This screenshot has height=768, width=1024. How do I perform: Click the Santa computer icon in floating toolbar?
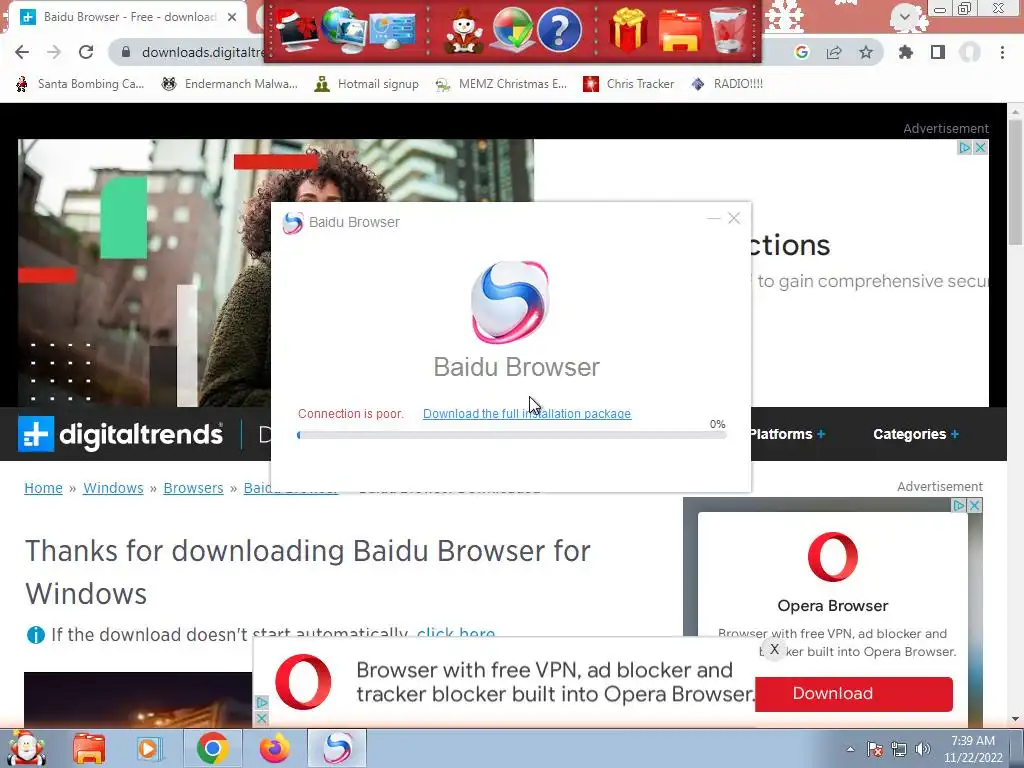pos(296,29)
